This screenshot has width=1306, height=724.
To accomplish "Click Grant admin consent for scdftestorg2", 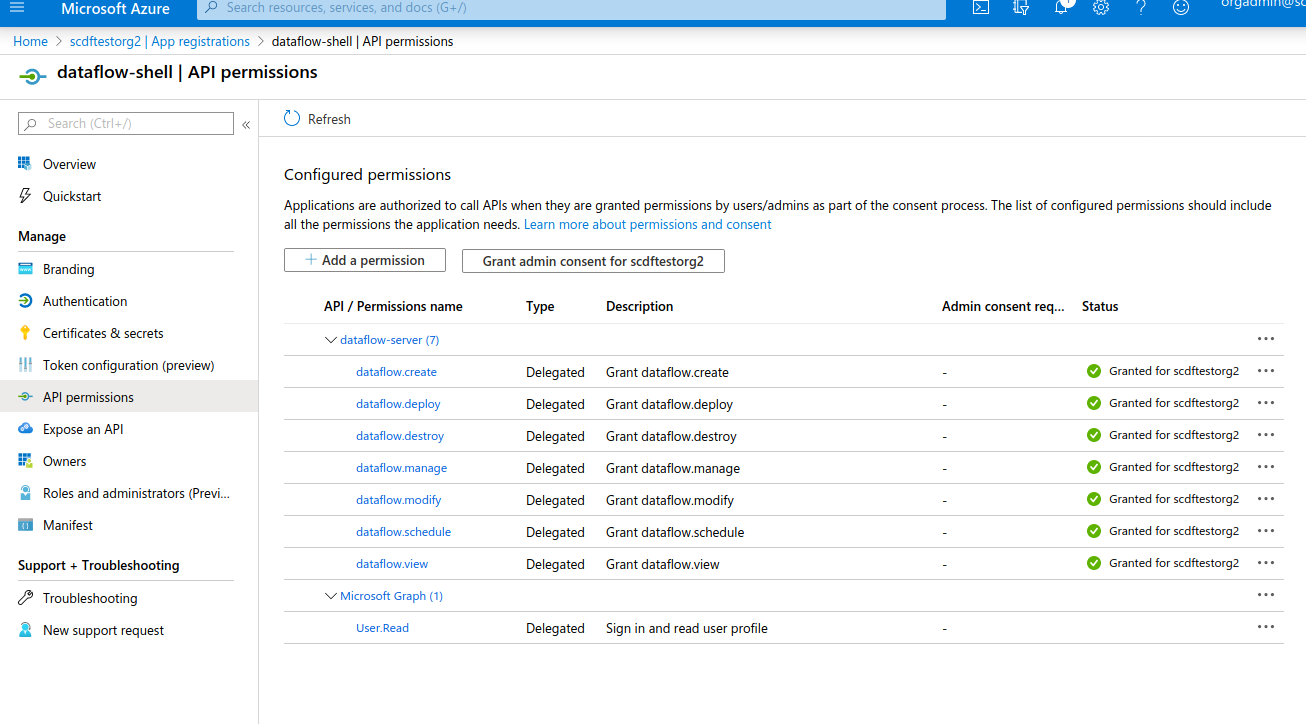I will coord(593,261).
